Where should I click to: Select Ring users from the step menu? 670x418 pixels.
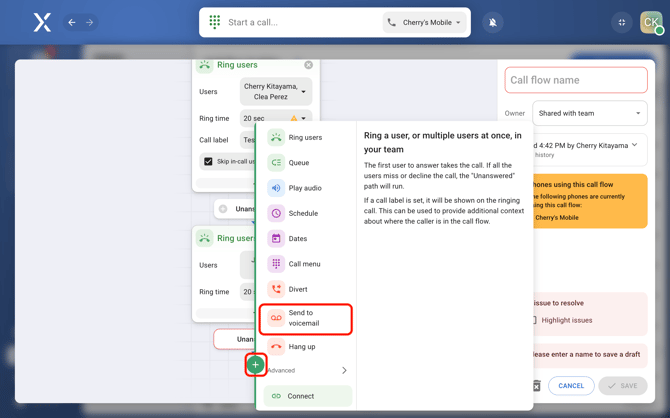[x=305, y=138]
